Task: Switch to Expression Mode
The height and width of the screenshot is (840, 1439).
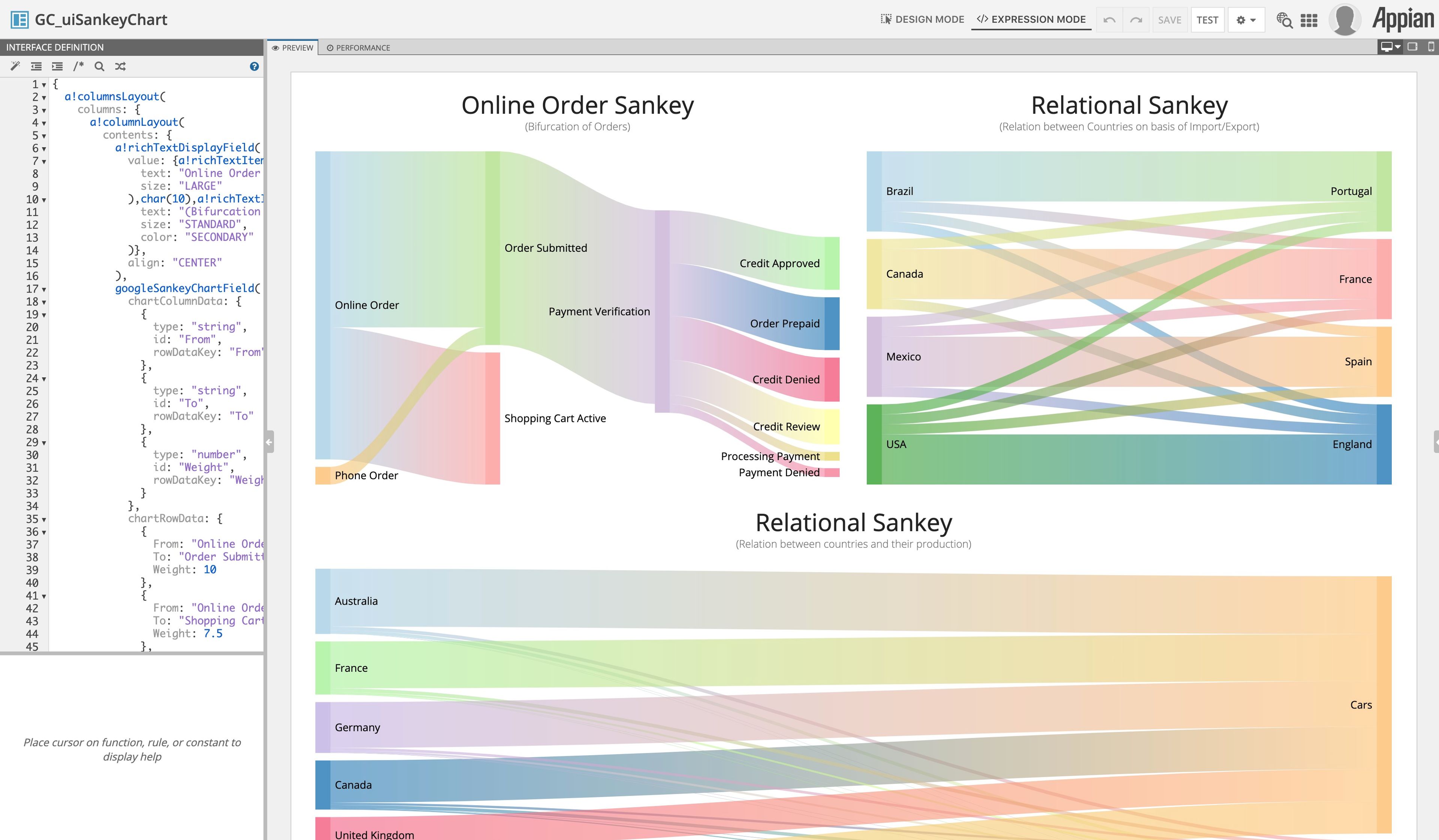Action: tap(1031, 19)
